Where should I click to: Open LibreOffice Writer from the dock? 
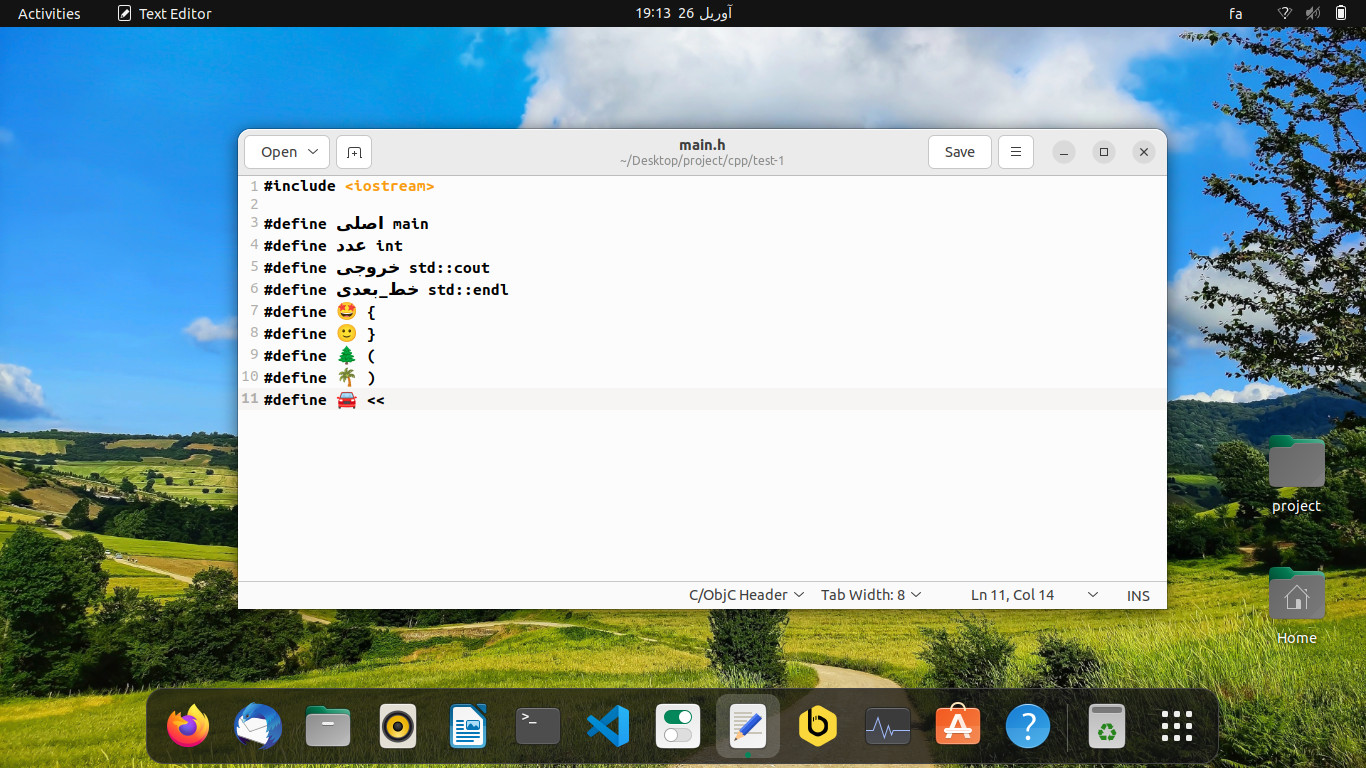click(x=468, y=726)
